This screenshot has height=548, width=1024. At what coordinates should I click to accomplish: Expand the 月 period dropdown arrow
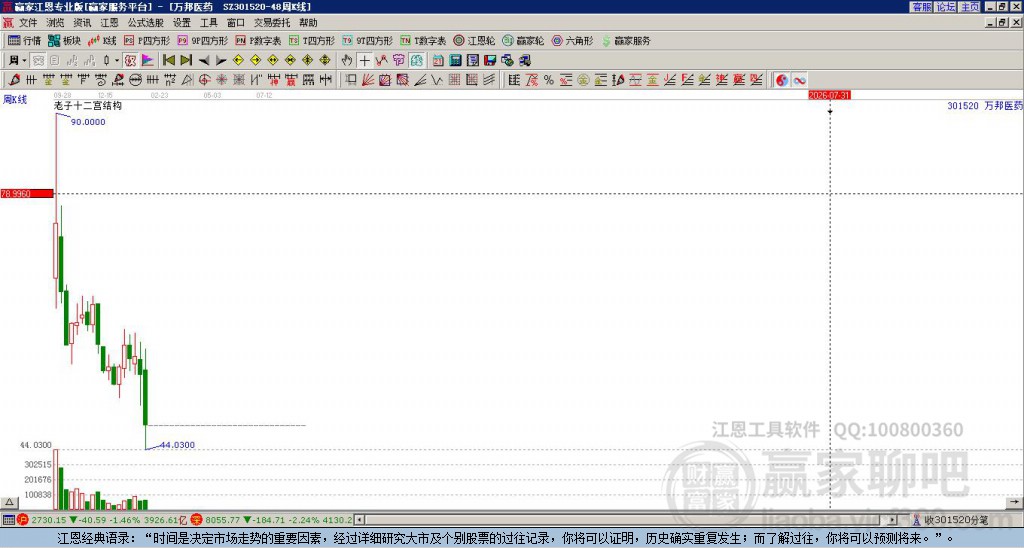[x=24, y=60]
